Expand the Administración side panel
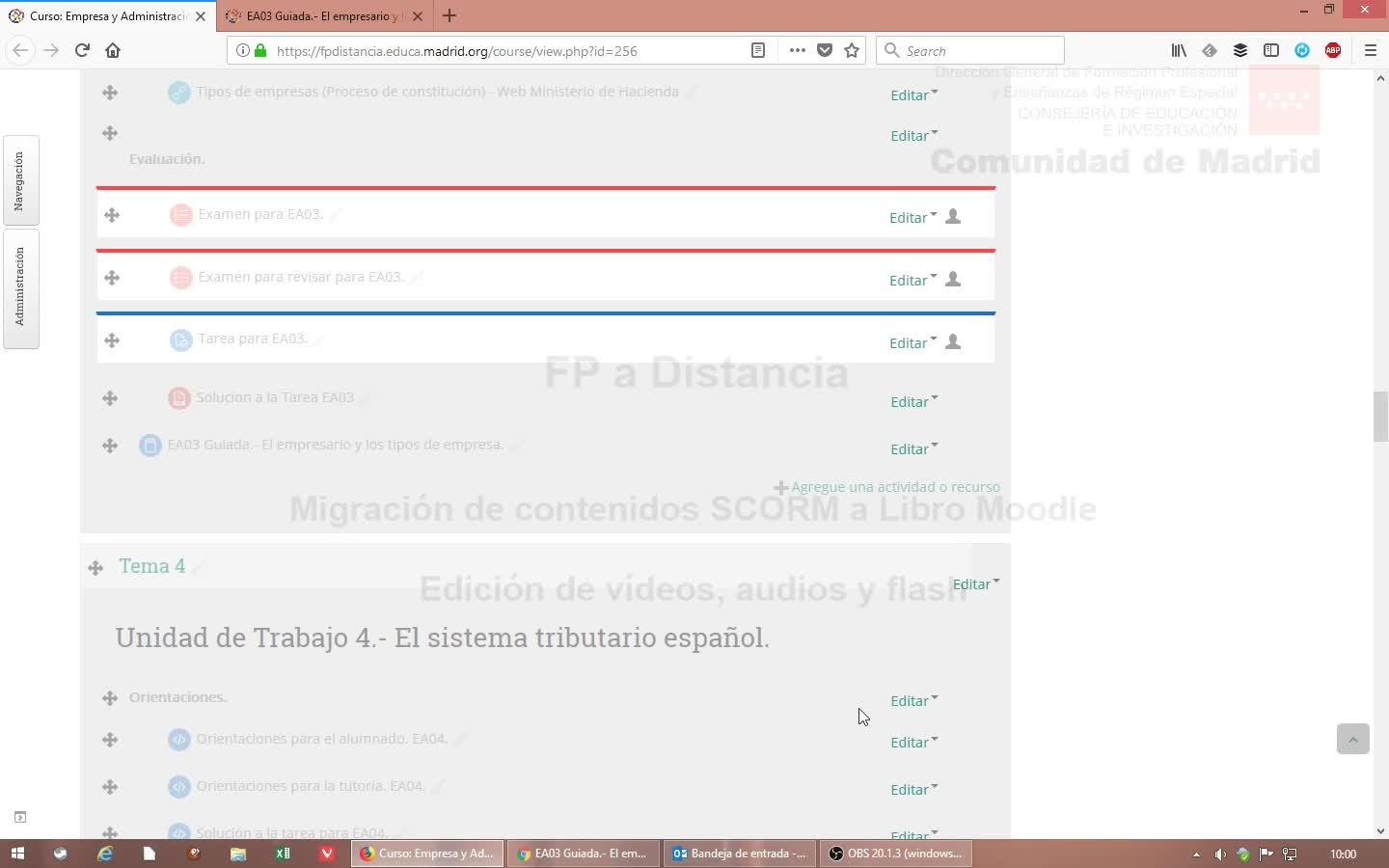This screenshot has height=868, width=1389. (20, 287)
